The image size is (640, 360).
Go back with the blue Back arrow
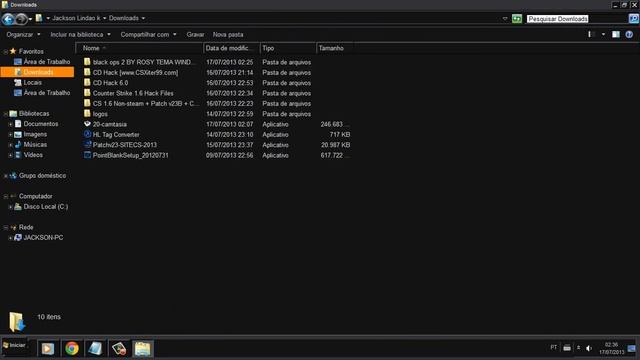pyautogui.click(x=8, y=19)
